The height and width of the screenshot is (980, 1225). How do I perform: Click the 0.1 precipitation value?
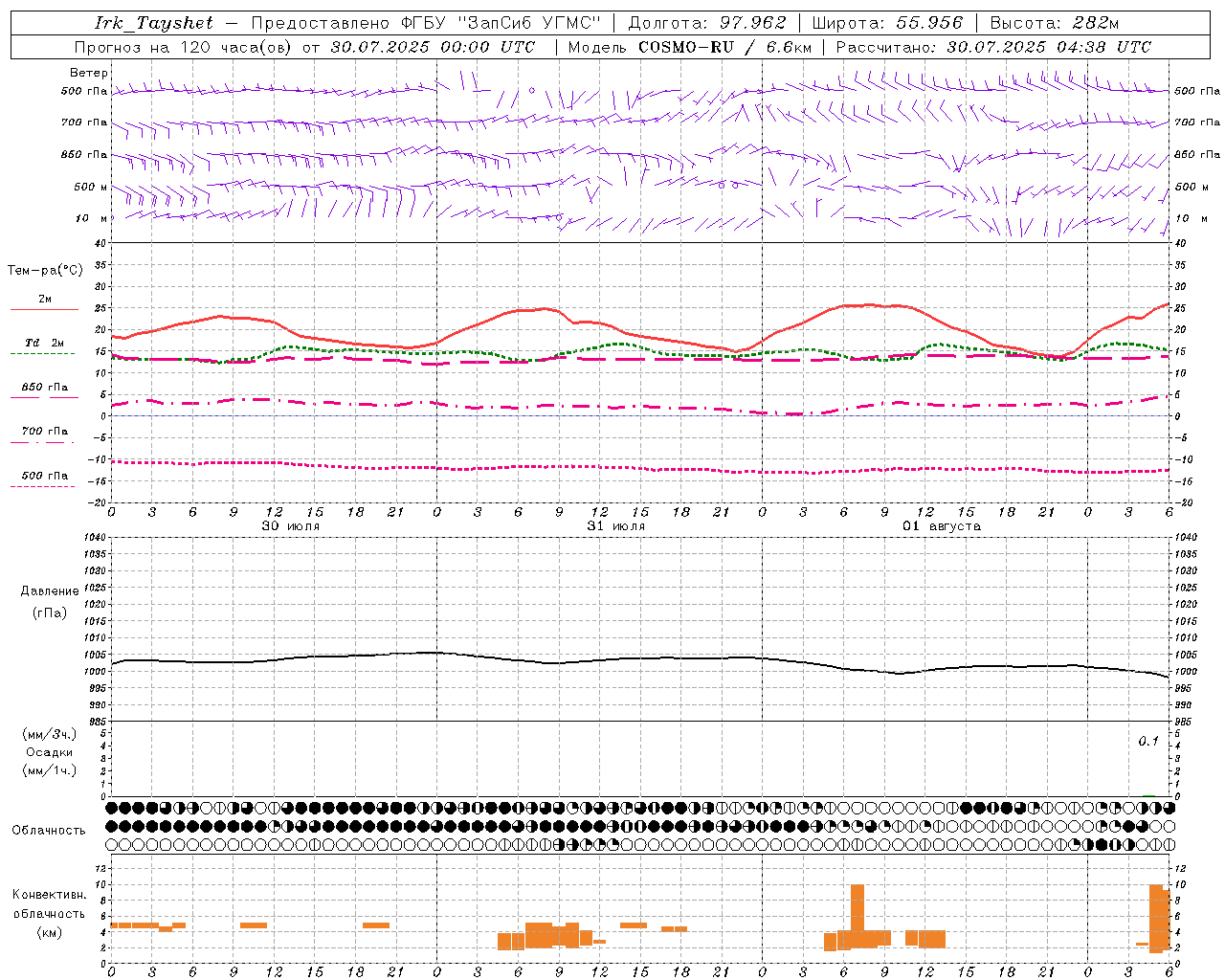(1148, 741)
